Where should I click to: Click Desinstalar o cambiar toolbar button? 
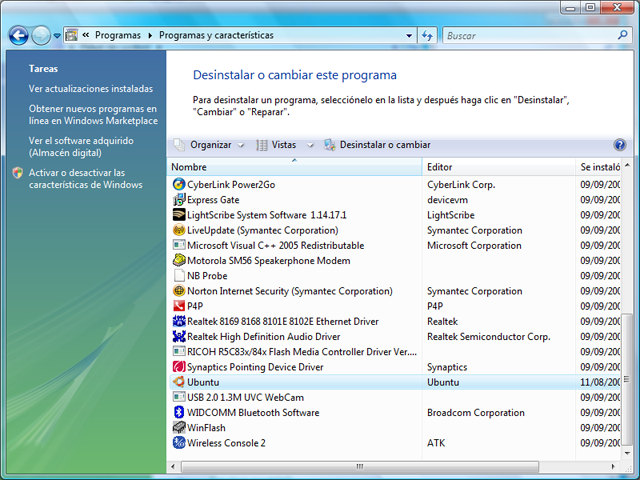click(x=377, y=145)
